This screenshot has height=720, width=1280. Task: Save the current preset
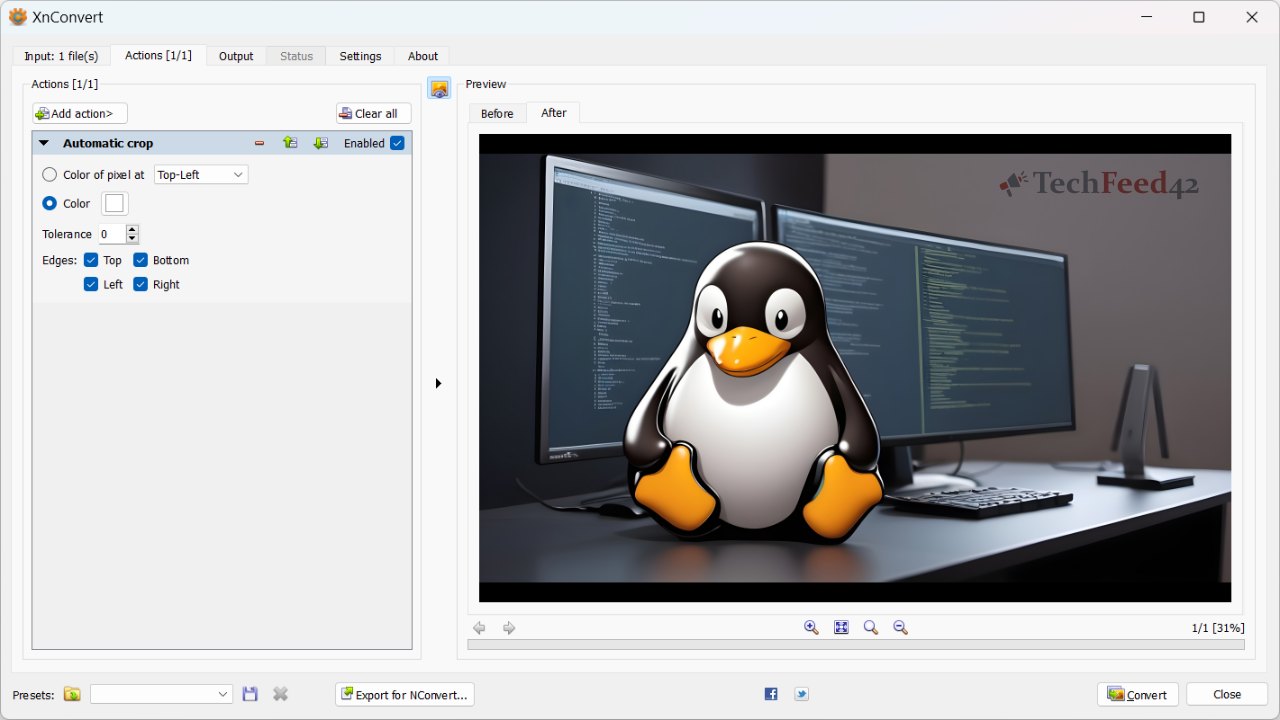250,694
